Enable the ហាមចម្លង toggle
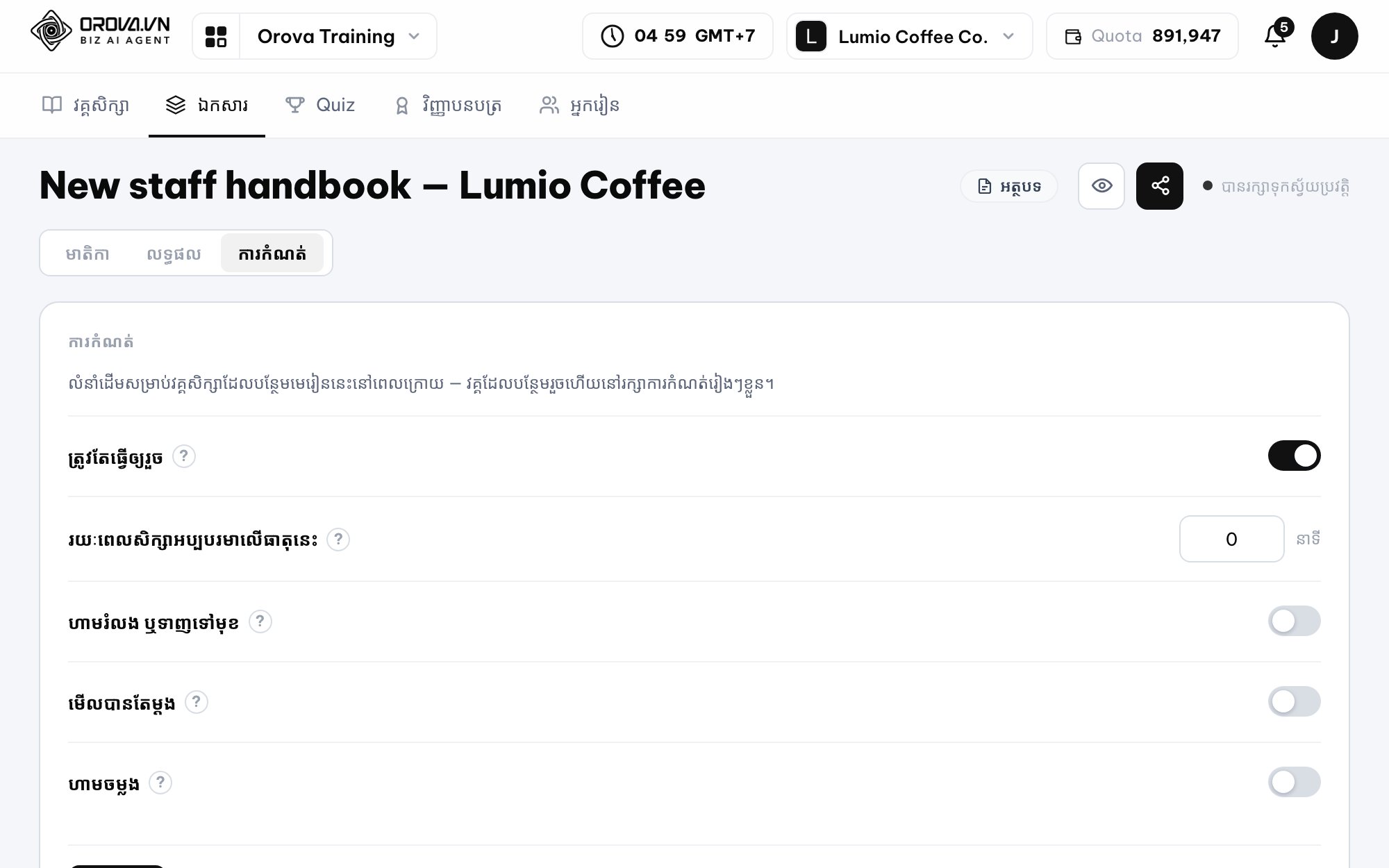 tap(1294, 782)
